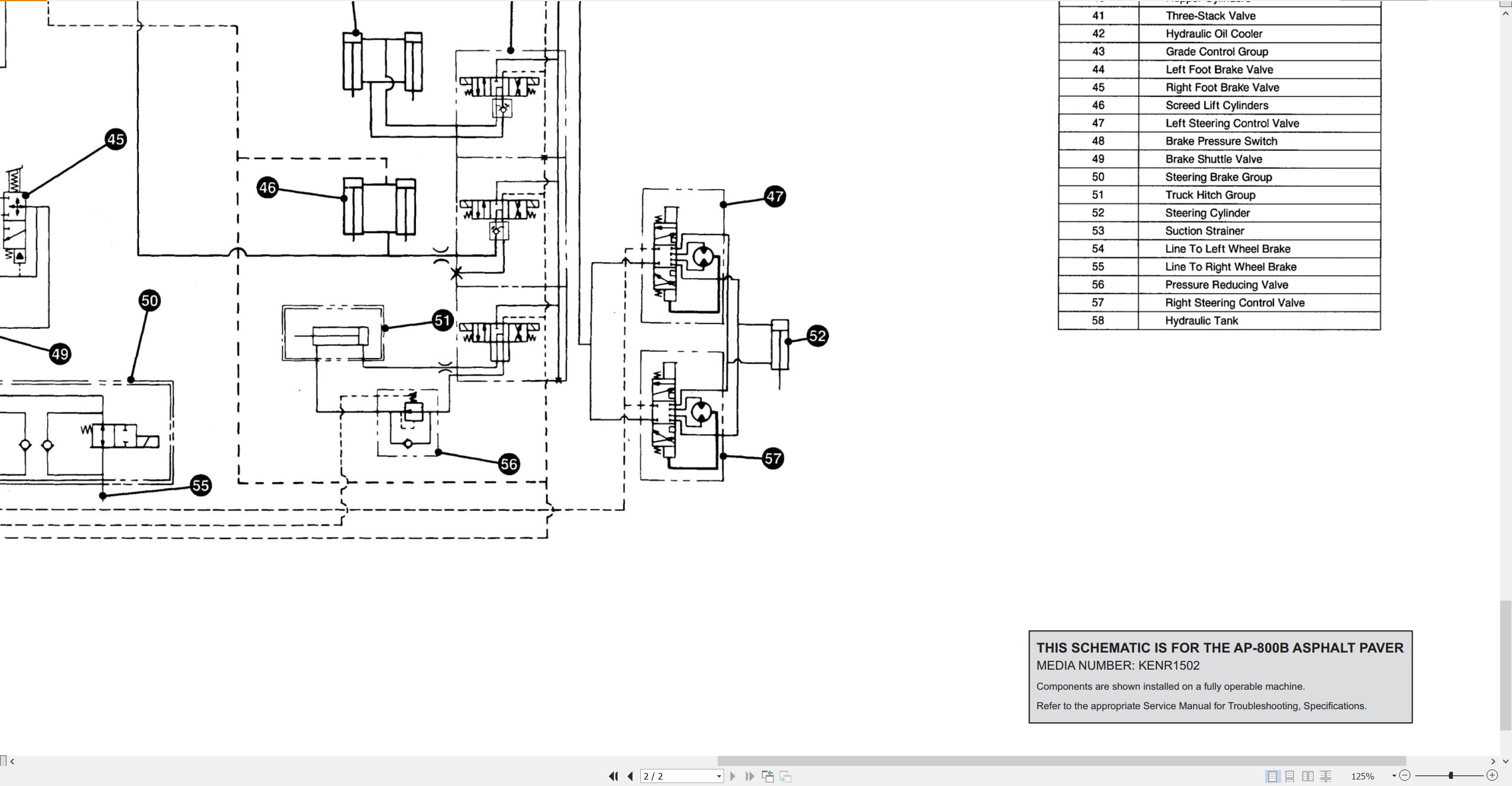Viewport: 1512px width, 786px height.
Task: Click 'Brake Pressure Switch' table cell
Action: click(1260, 141)
